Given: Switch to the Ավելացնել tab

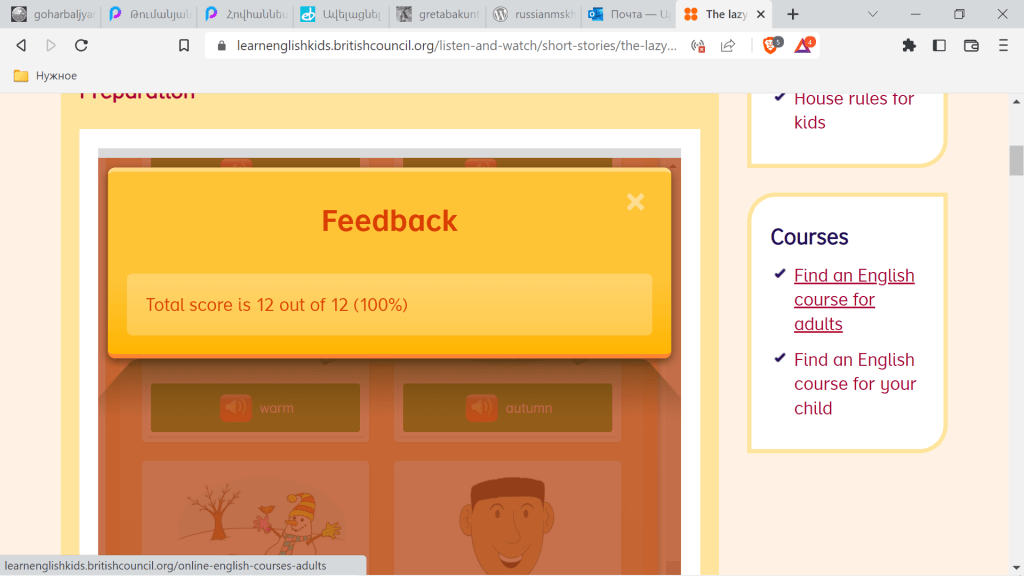Looking at the screenshot, I should pyautogui.click(x=342, y=14).
